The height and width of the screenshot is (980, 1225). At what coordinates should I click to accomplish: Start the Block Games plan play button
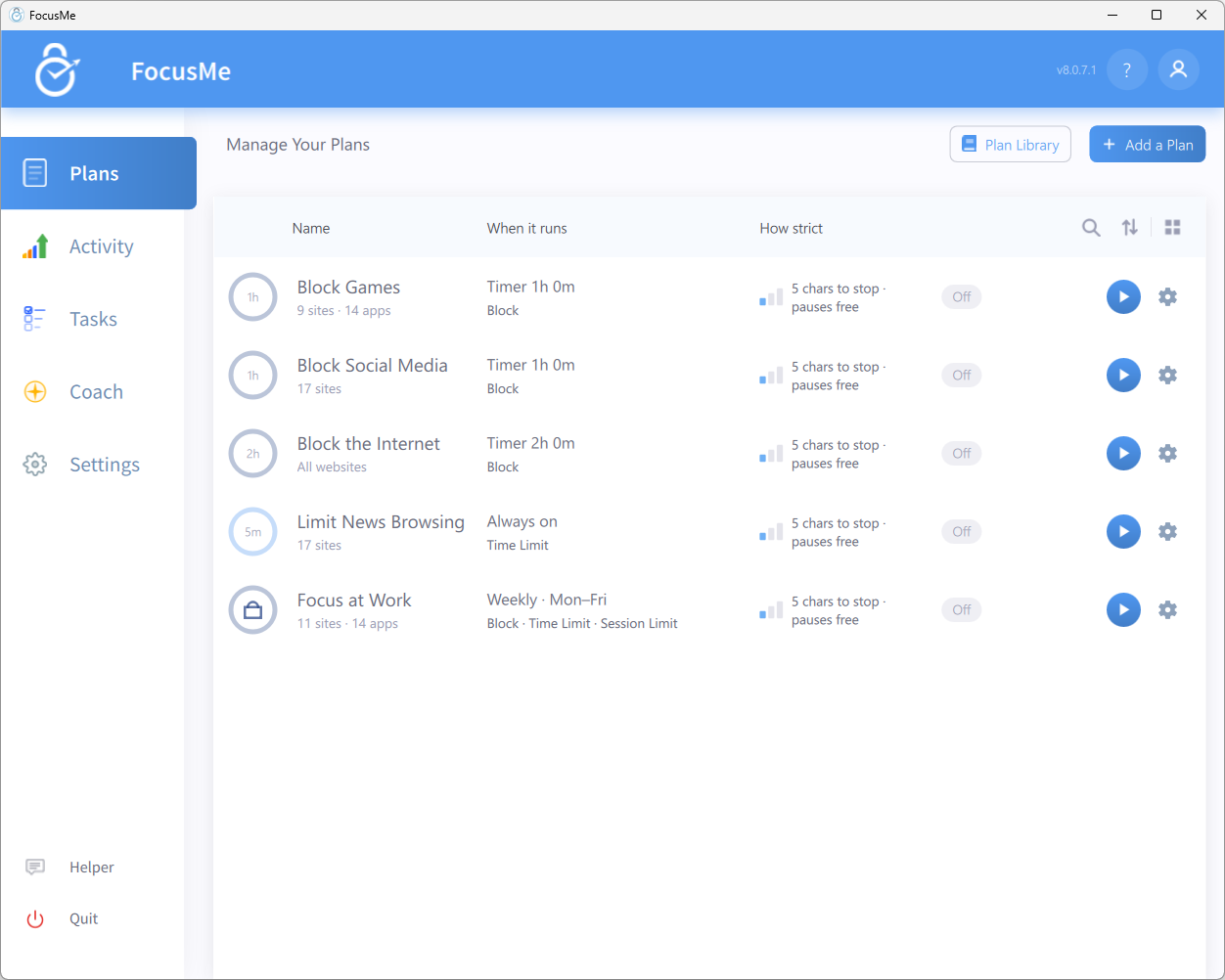(1123, 296)
